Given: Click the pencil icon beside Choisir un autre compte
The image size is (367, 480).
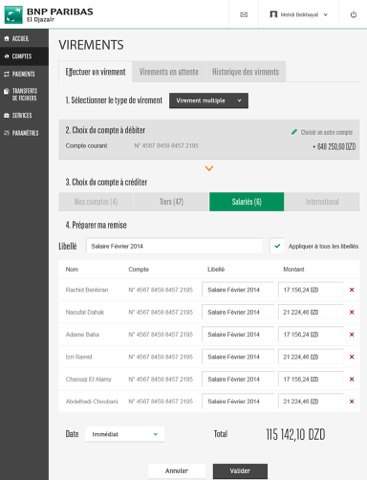Looking at the screenshot, I should [x=294, y=132].
